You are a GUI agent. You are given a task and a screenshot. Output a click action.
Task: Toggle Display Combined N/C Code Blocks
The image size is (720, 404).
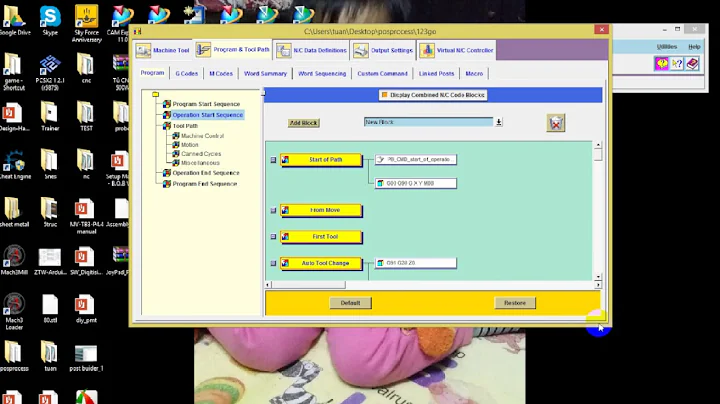click(433, 95)
